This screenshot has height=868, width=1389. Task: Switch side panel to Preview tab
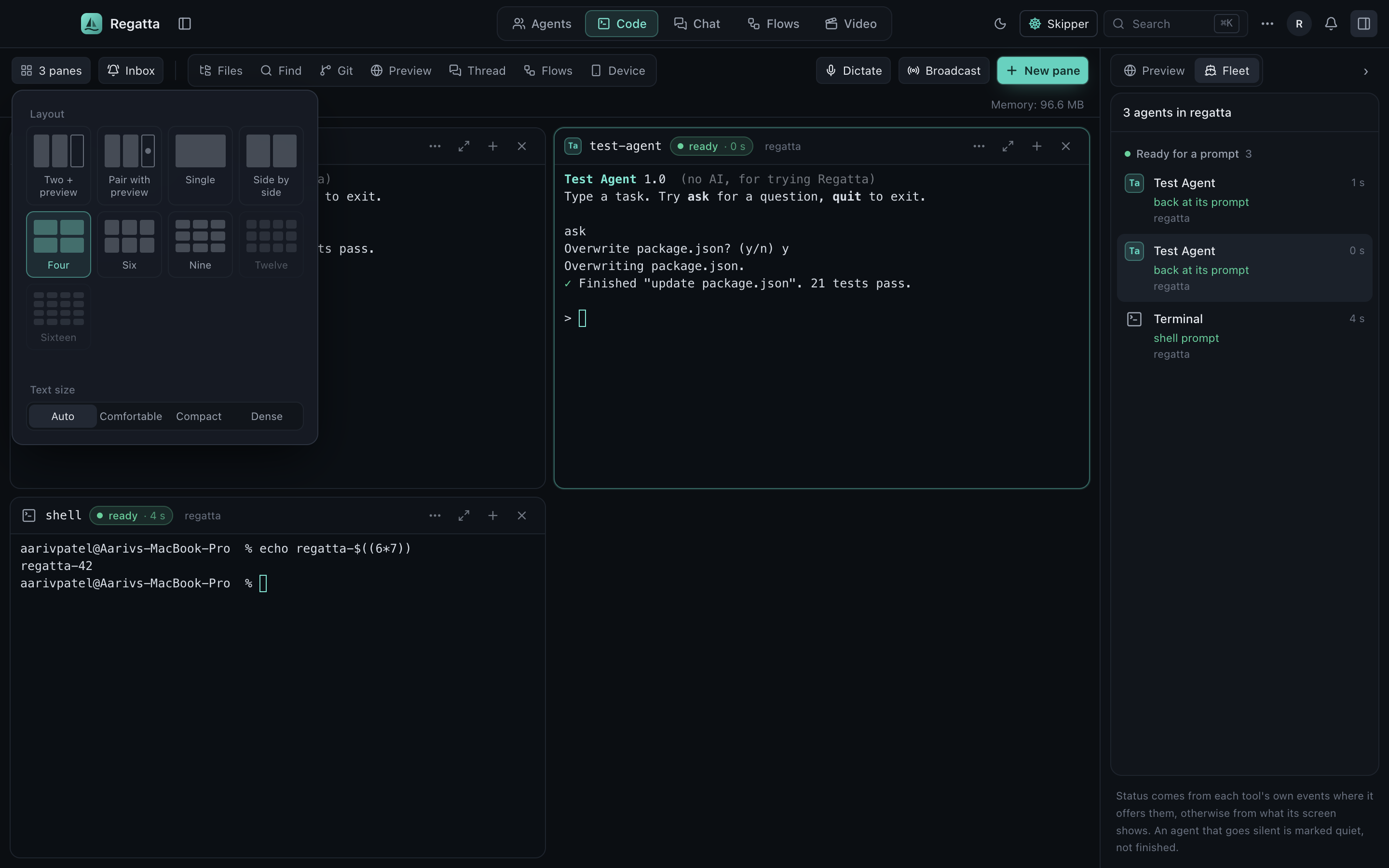pyautogui.click(x=1154, y=70)
